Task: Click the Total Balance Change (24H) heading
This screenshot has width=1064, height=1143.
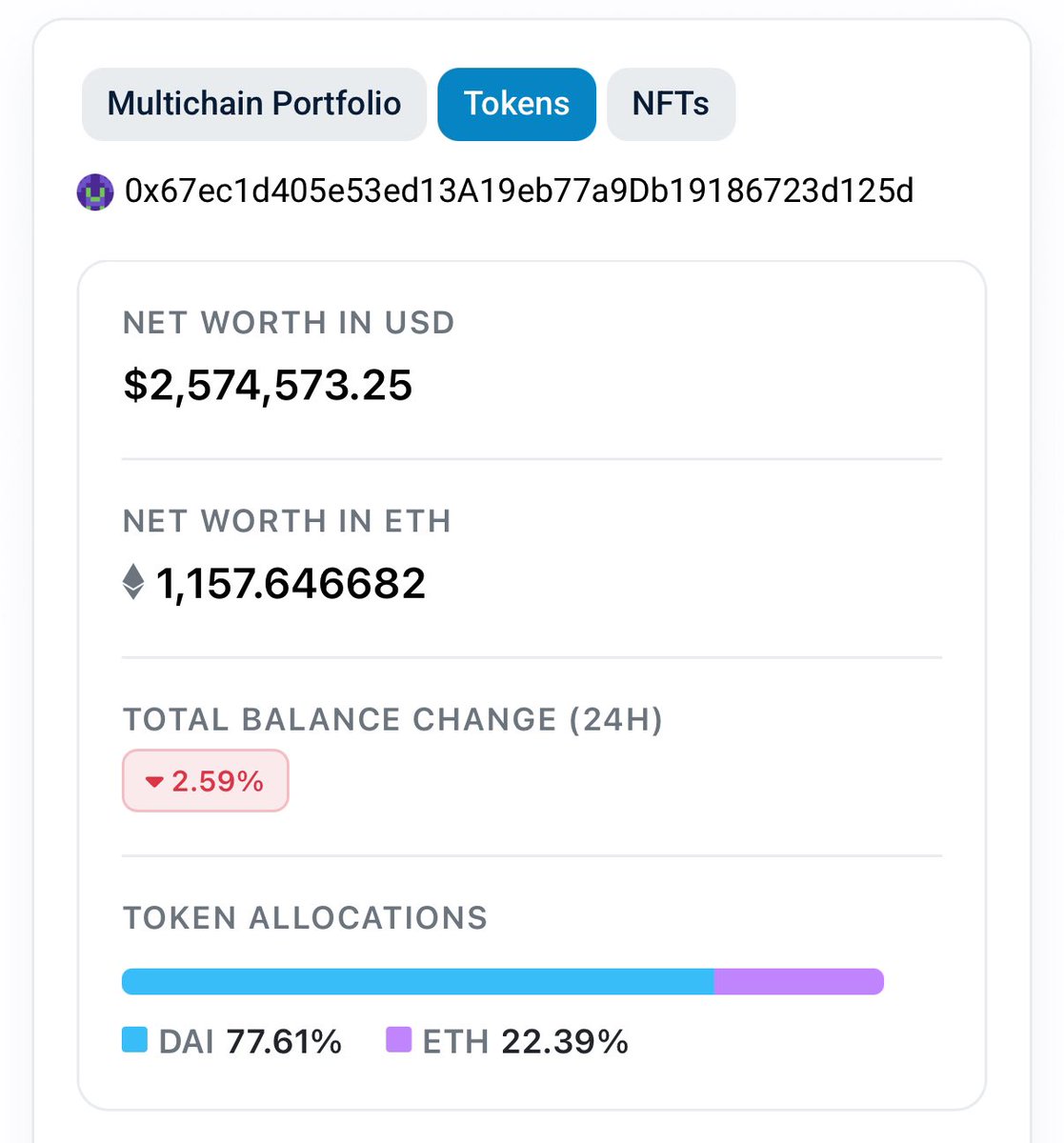Action: pos(393,720)
